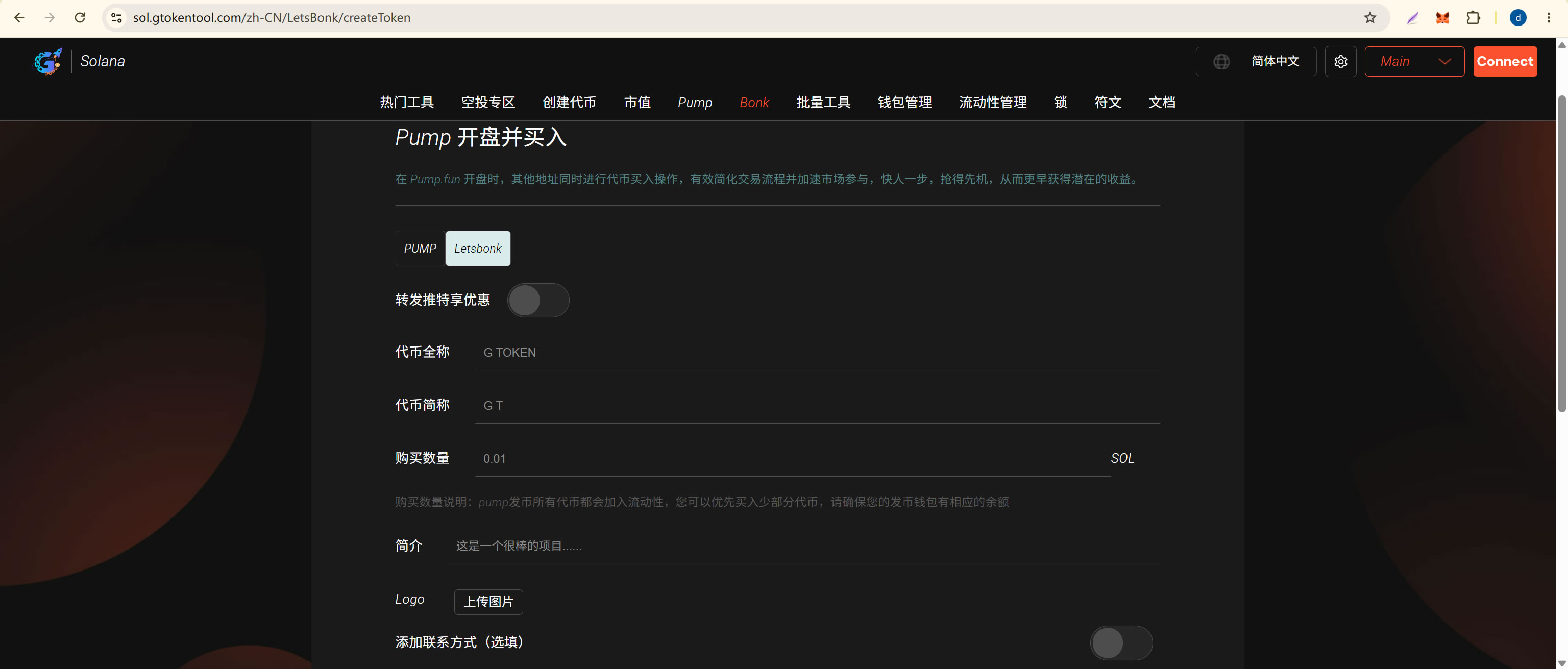1568x669 pixels.
Task: Open 批量工具 menu
Action: (x=823, y=102)
